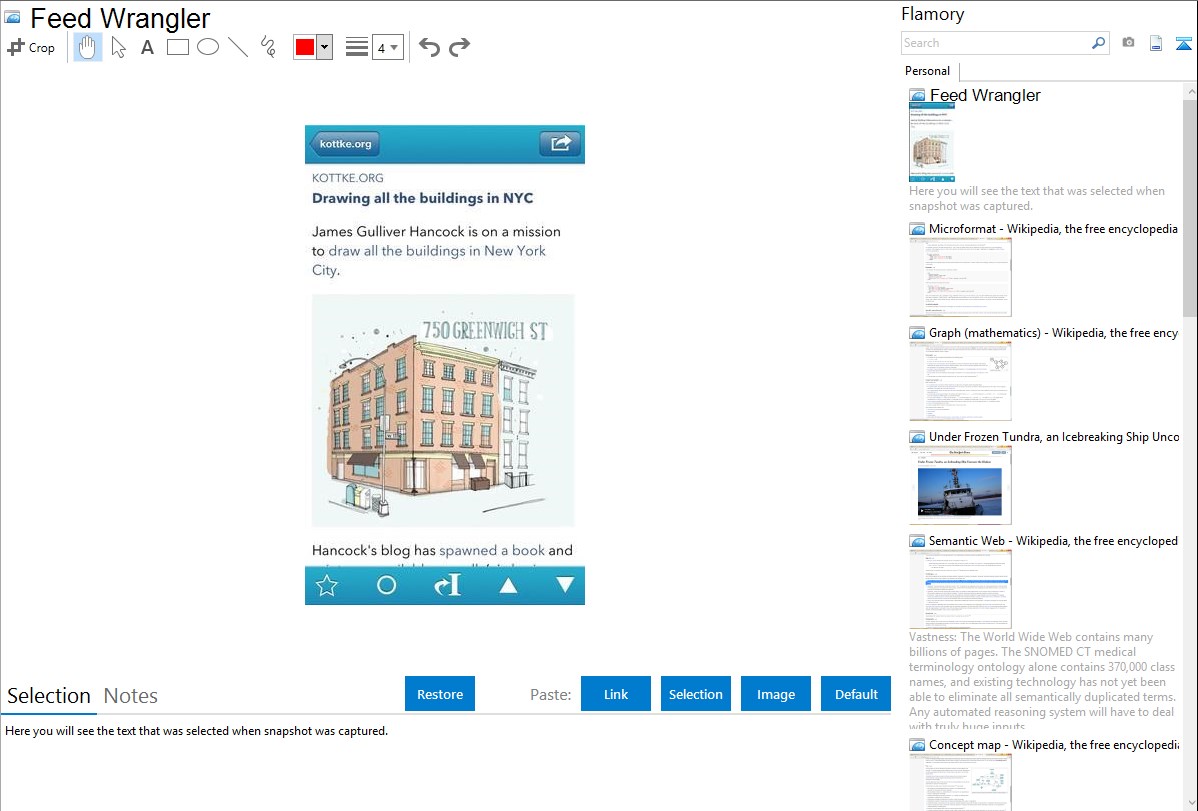
Task: Click the line thickness icon
Action: (x=357, y=47)
